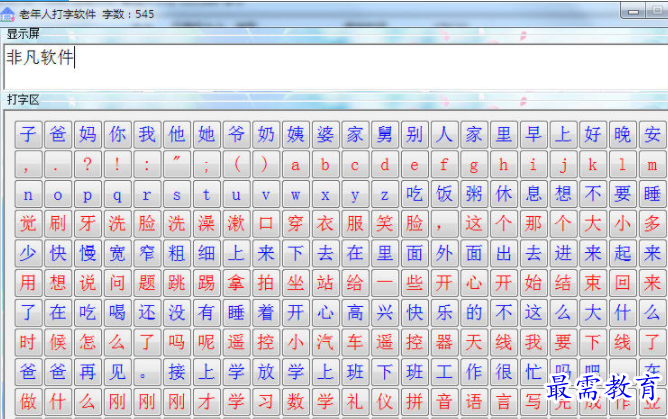The width and height of the screenshot is (668, 419).
Task: Click the question mark key
Action: coord(88,164)
